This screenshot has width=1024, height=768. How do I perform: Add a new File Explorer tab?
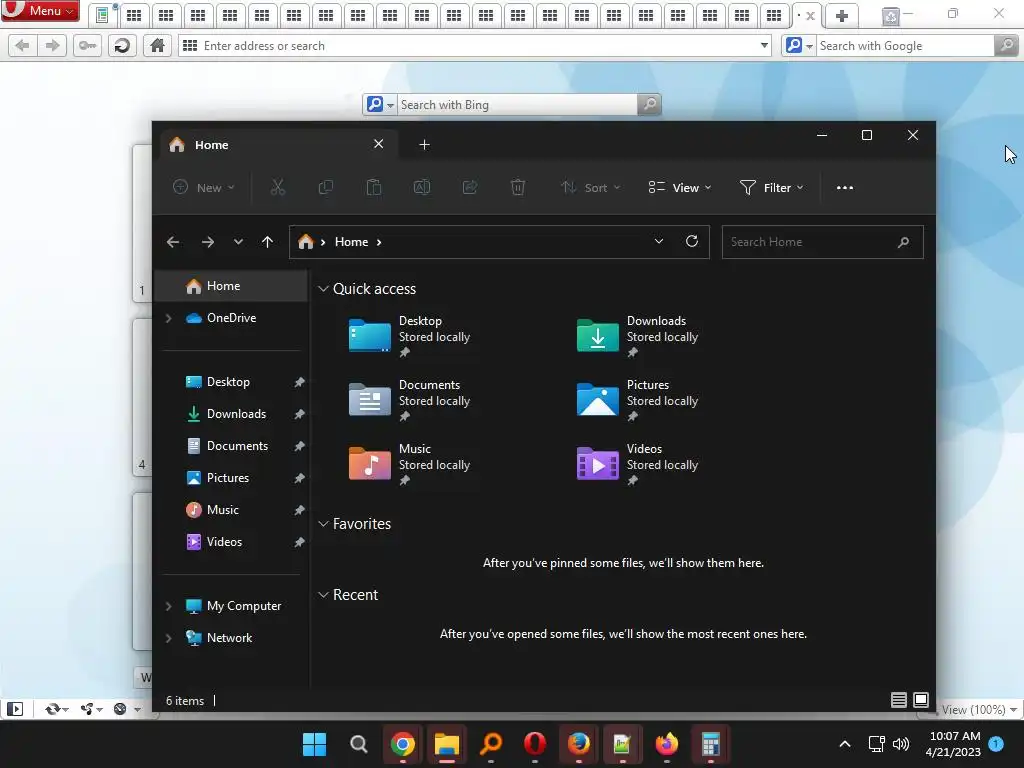[x=424, y=144]
